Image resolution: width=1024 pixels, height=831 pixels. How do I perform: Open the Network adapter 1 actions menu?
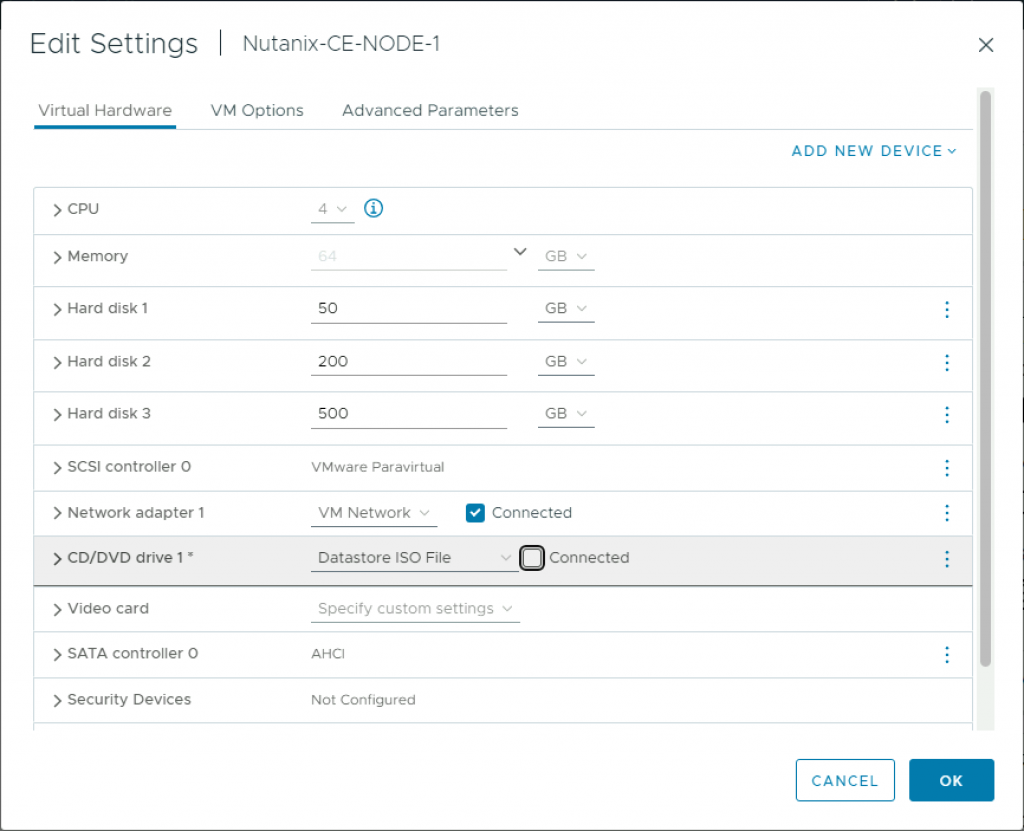pos(946,513)
